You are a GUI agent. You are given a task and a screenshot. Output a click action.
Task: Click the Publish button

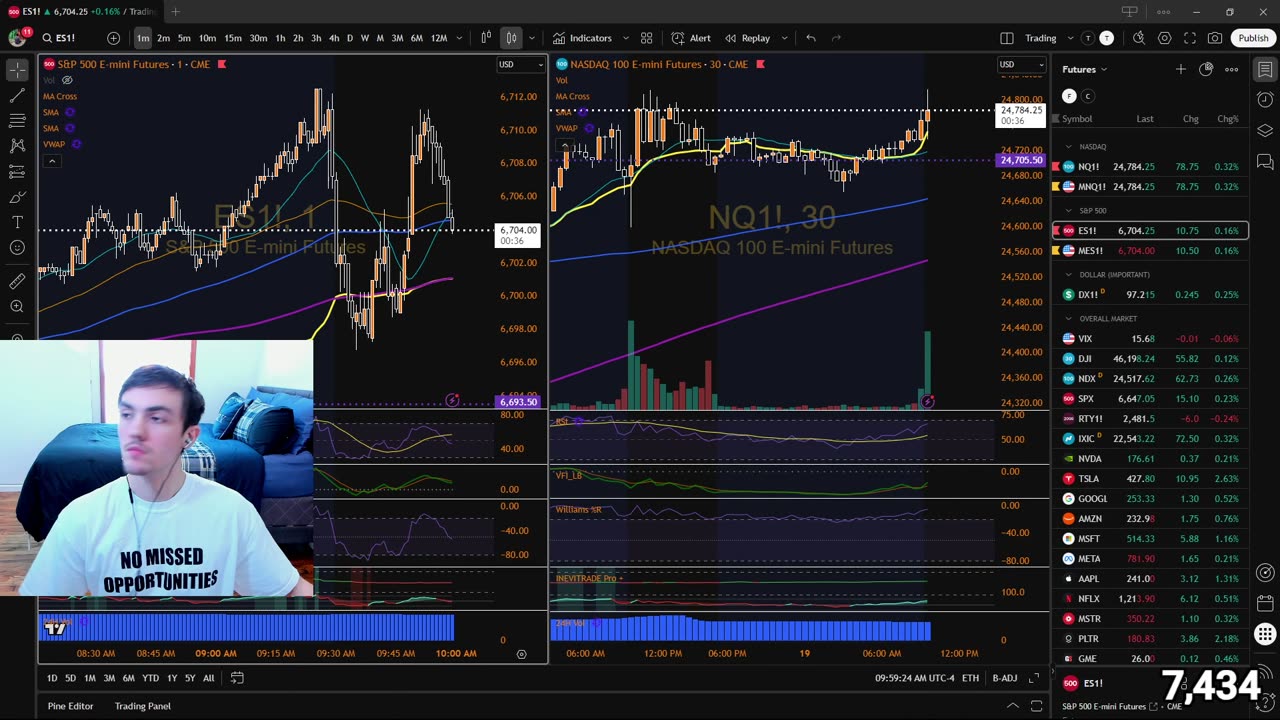coord(1253,38)
